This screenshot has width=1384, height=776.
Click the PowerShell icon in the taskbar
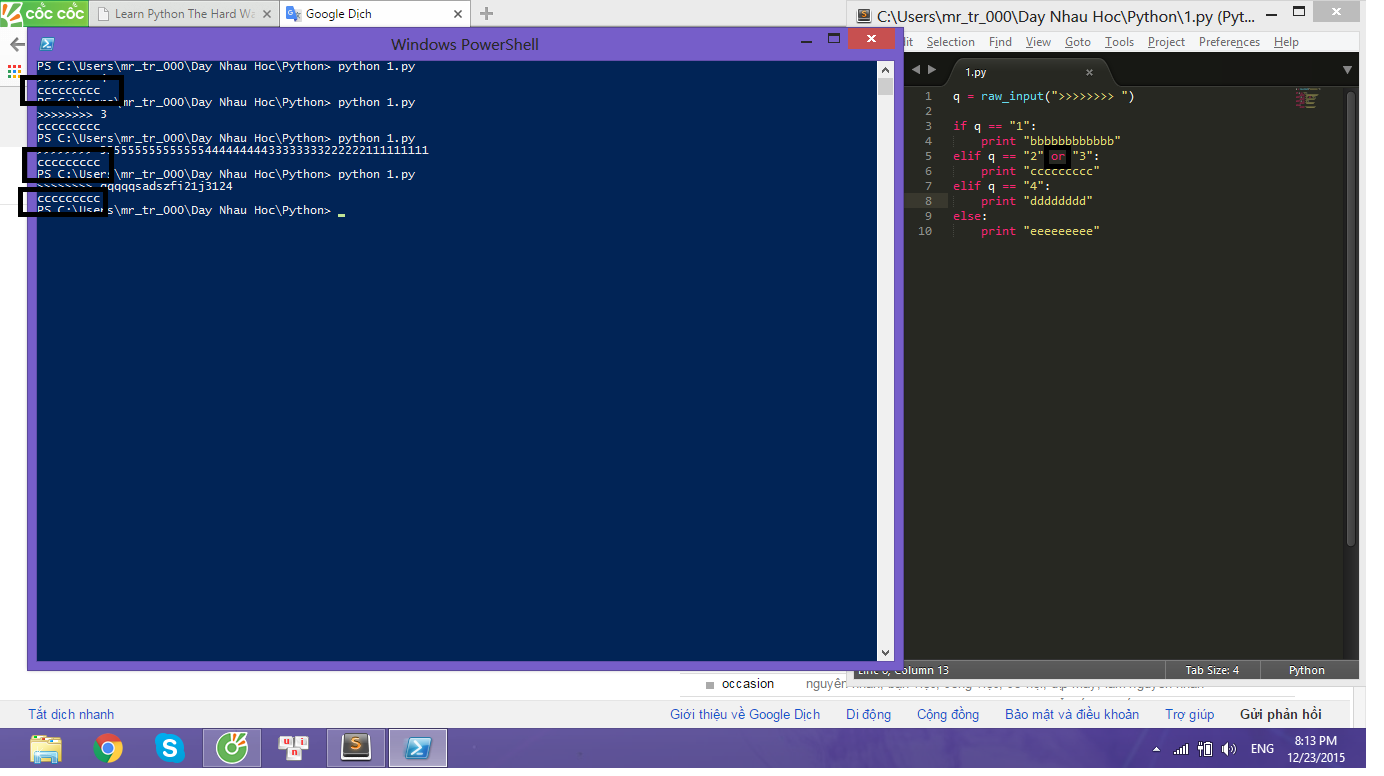point(418,748)
